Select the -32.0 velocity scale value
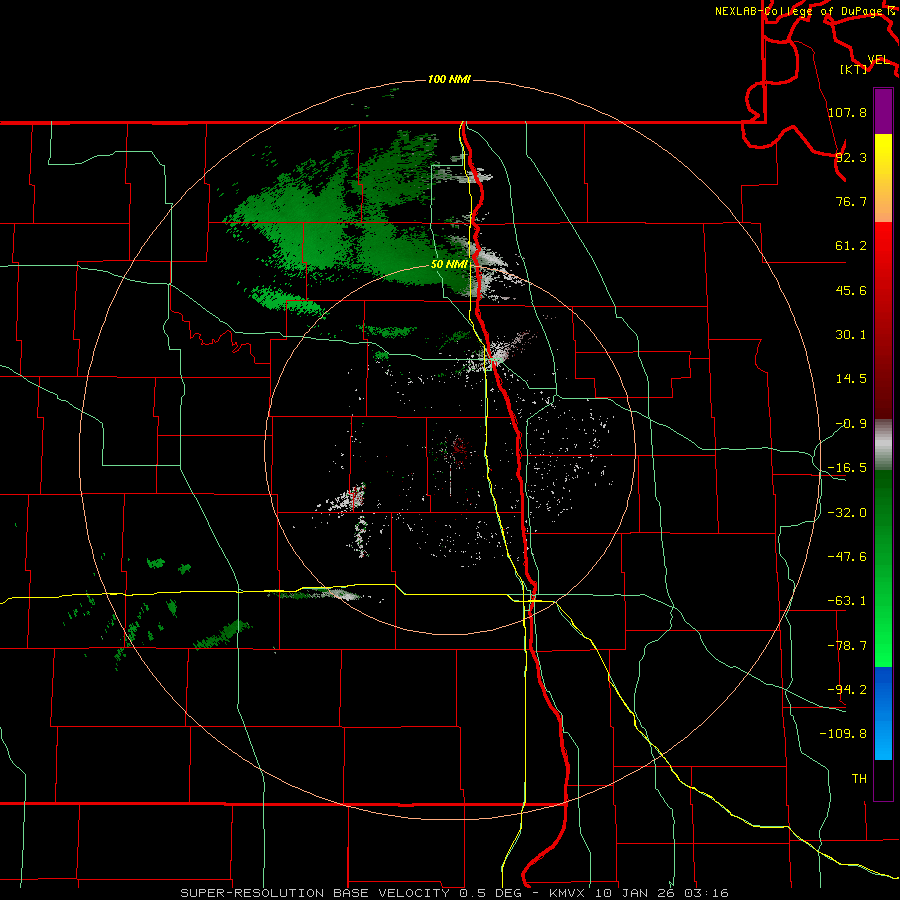This screenshot has height=900, width=900. [847, 513]
